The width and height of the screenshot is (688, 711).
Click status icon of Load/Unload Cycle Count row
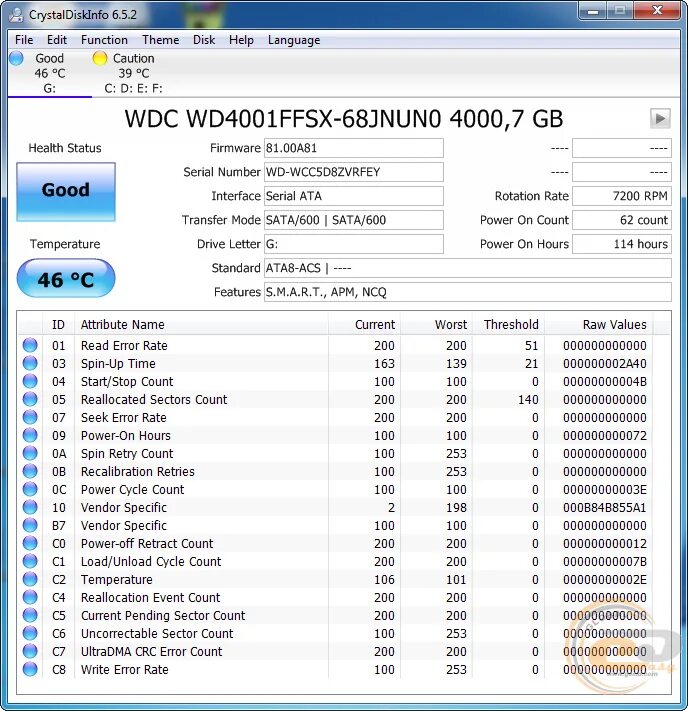[30, 561]
